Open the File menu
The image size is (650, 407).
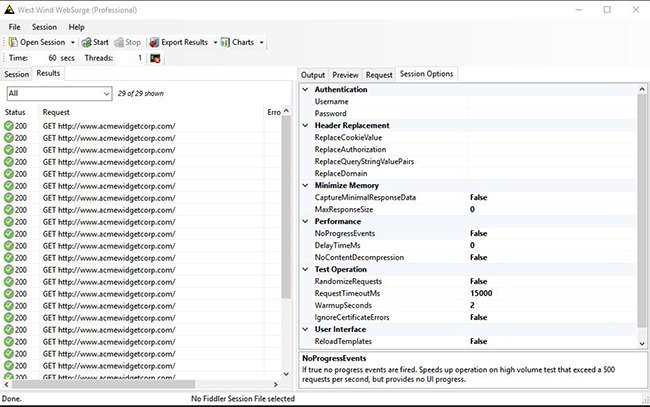click(15, 27)
